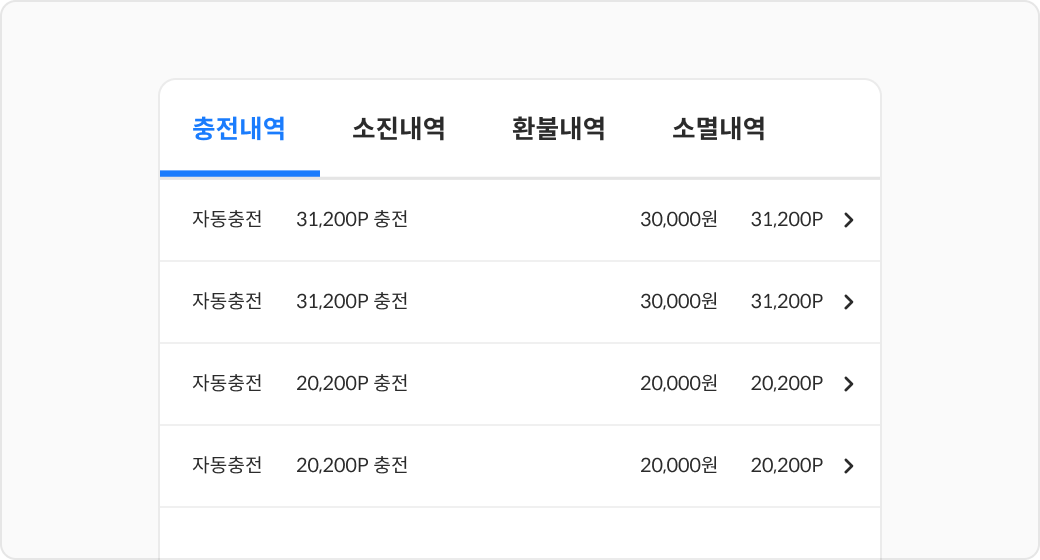This screenshot has width=1040, height=560.
Task: Click the chevron on the last 20,200P row
Action: tap(849, 466)
